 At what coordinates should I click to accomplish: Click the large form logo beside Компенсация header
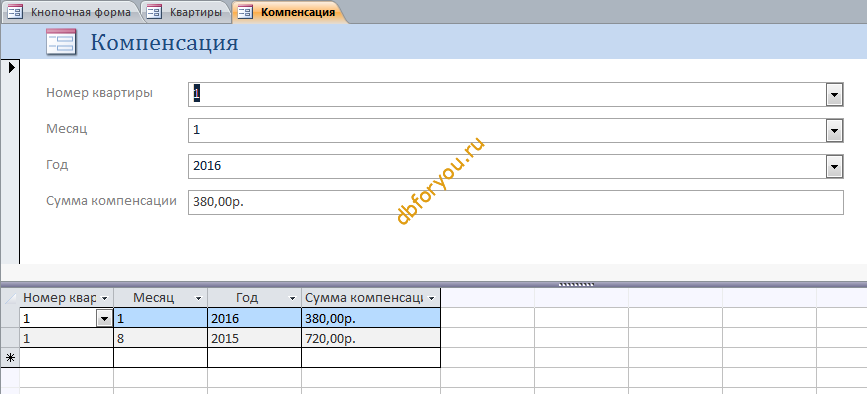point(61,42)
